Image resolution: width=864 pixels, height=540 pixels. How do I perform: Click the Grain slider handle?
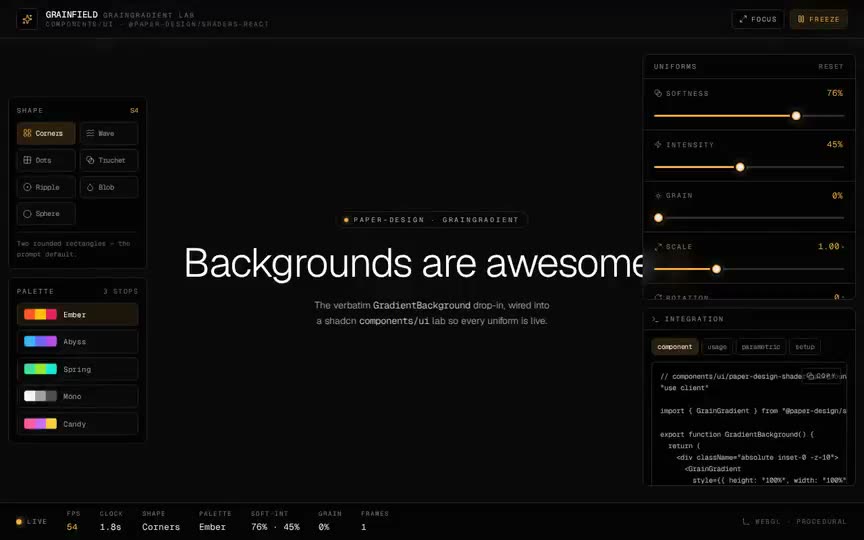[x=658, y=218]
